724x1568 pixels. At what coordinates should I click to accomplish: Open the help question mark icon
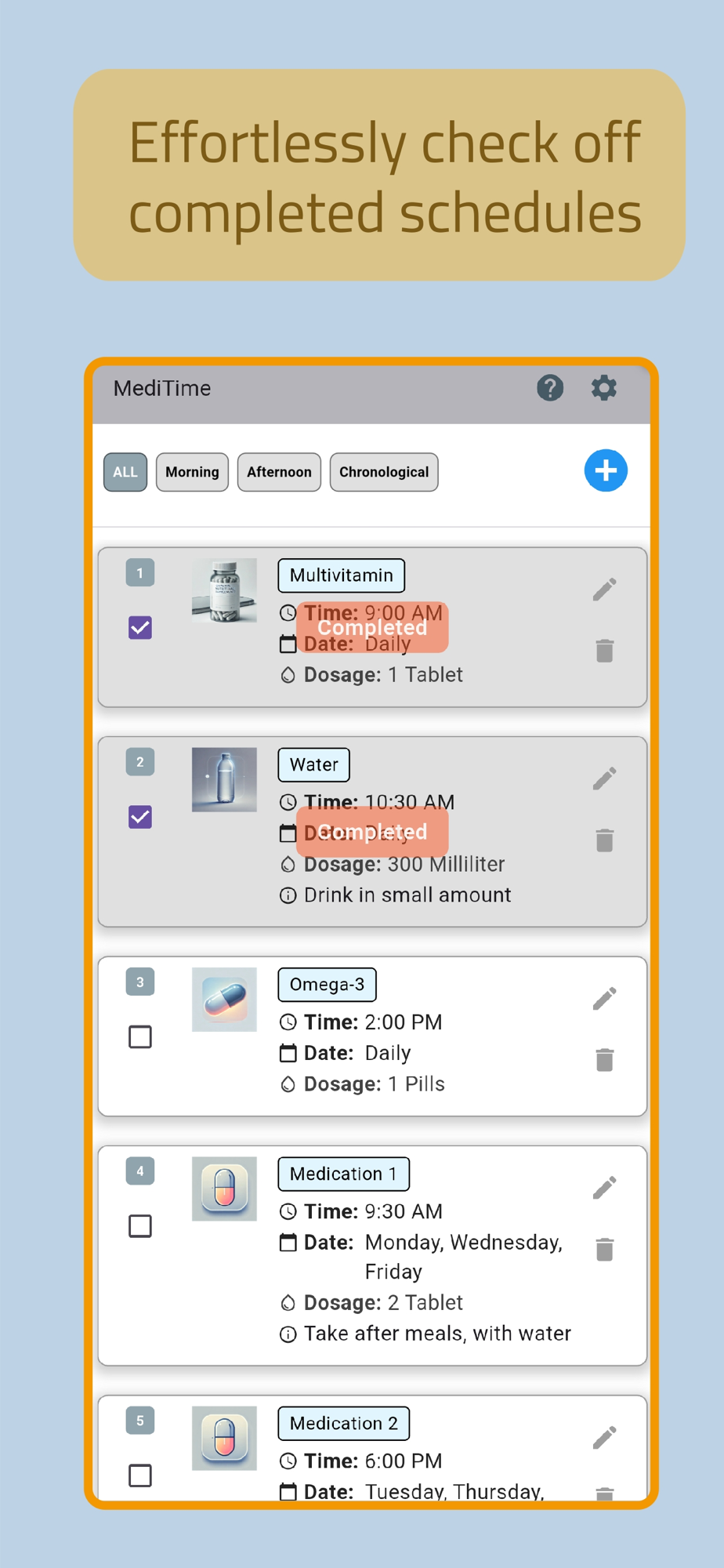[x=550, y=388]
